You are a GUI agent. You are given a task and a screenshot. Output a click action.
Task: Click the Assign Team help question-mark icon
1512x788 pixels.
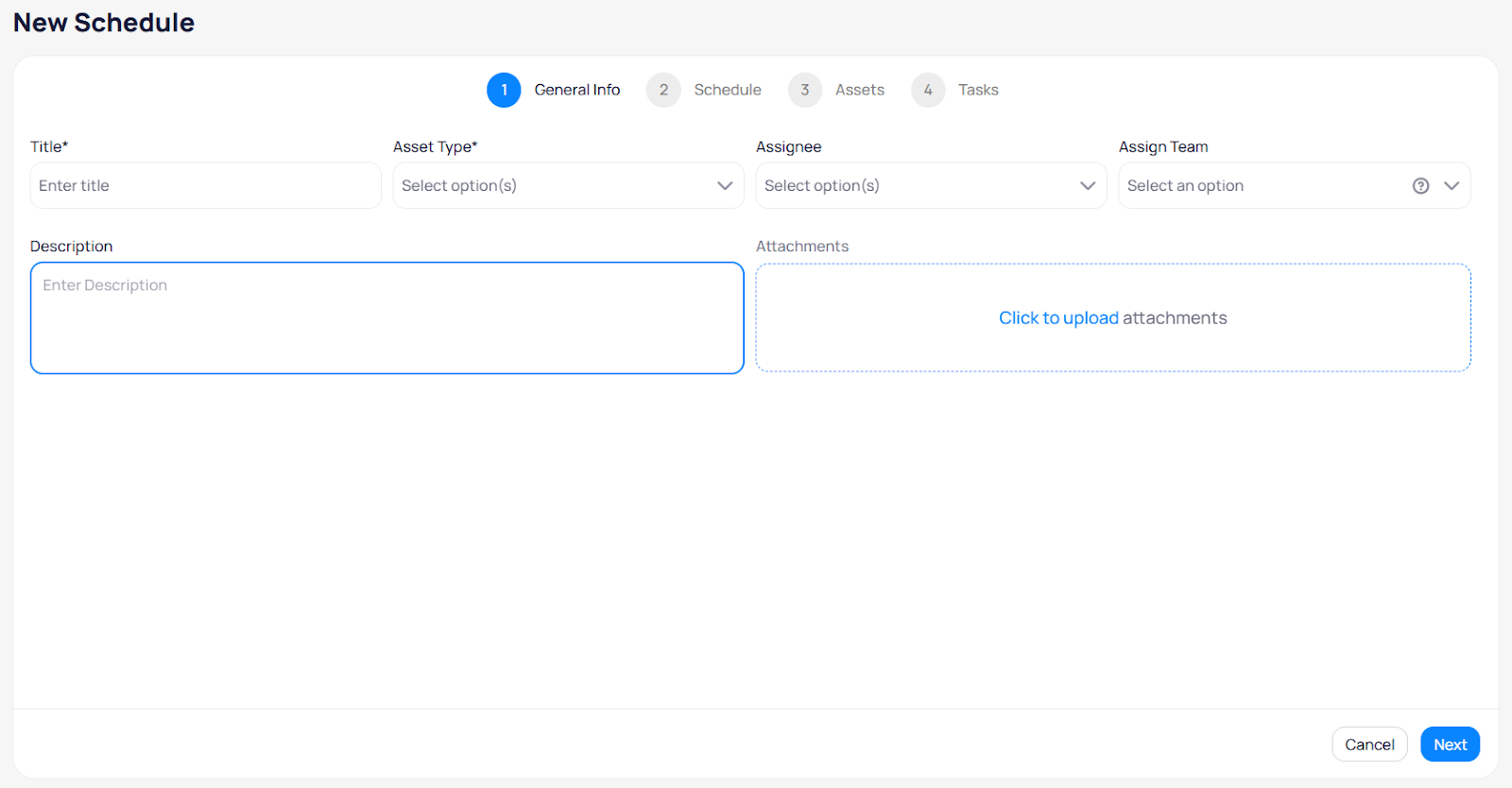[x=1420, y=186]
